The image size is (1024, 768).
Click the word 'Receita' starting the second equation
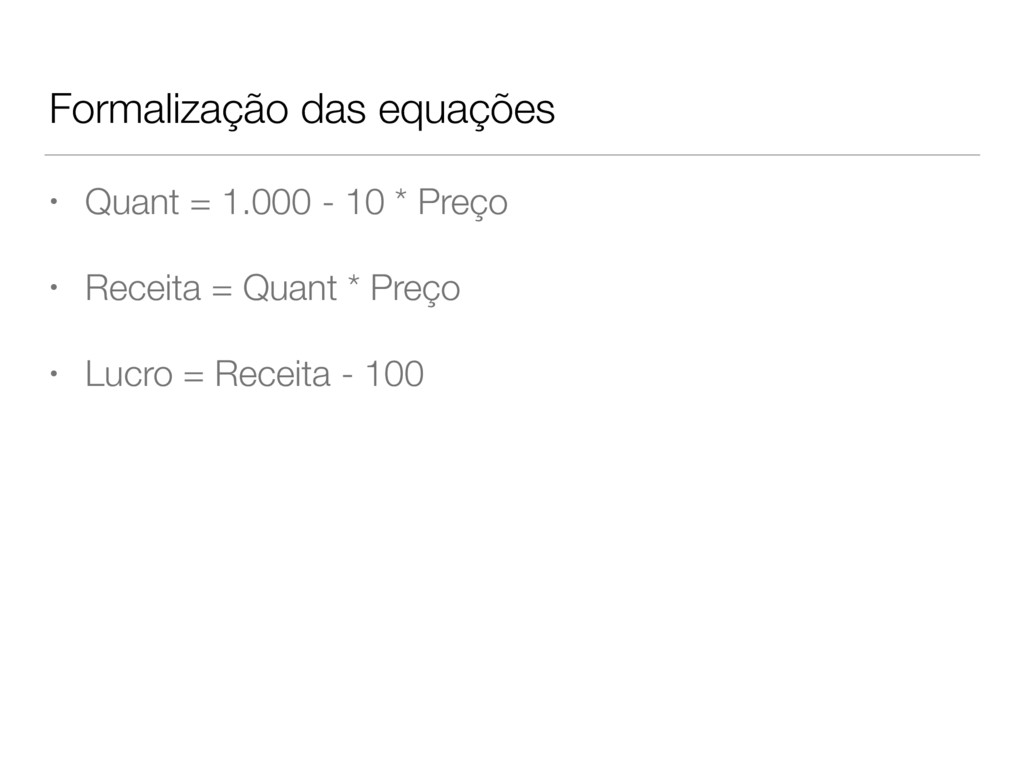pyautogui.click(x=142, y=288)
